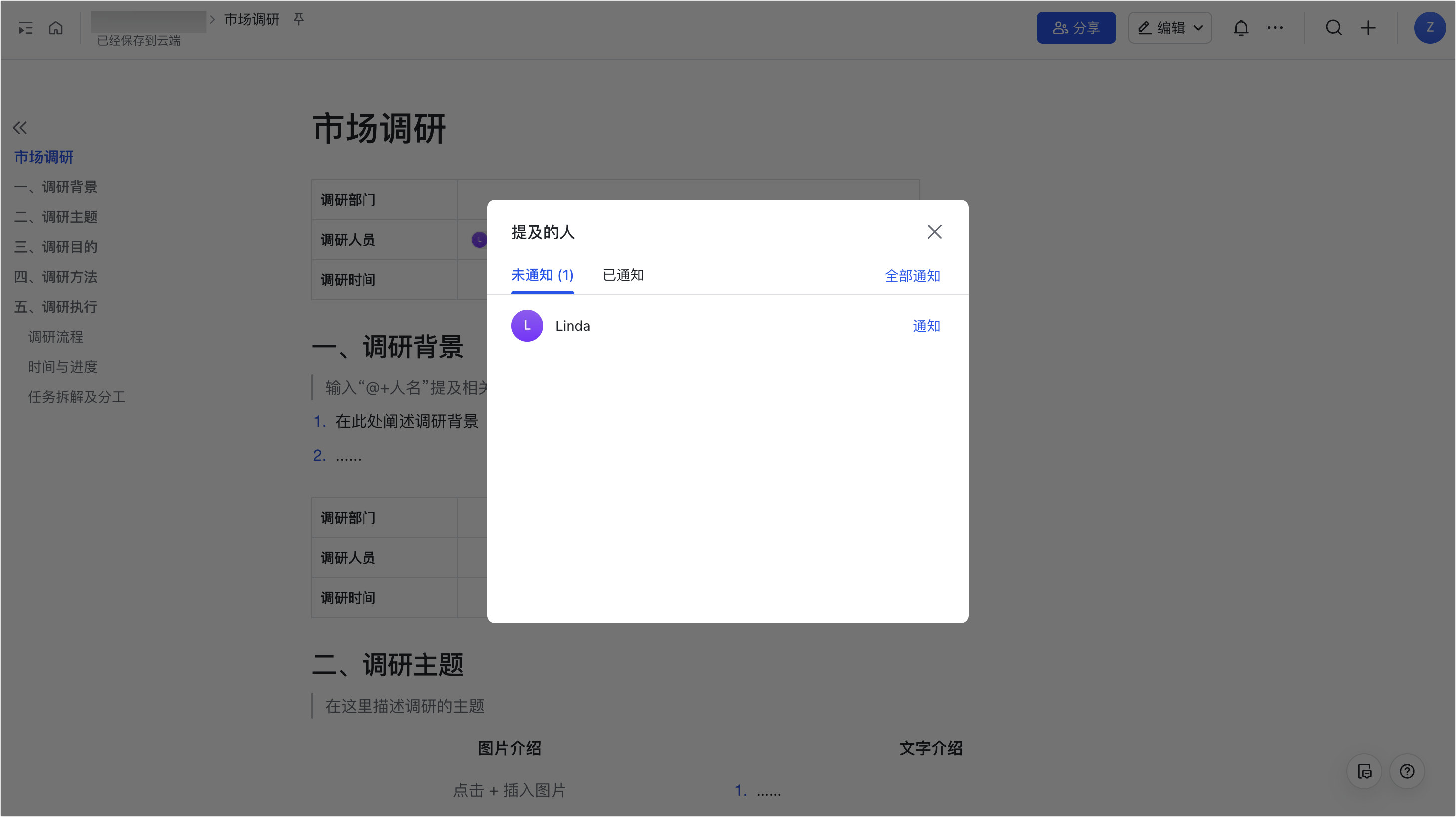Click the first 调研时间 table cell

click(x=384, y=280)
